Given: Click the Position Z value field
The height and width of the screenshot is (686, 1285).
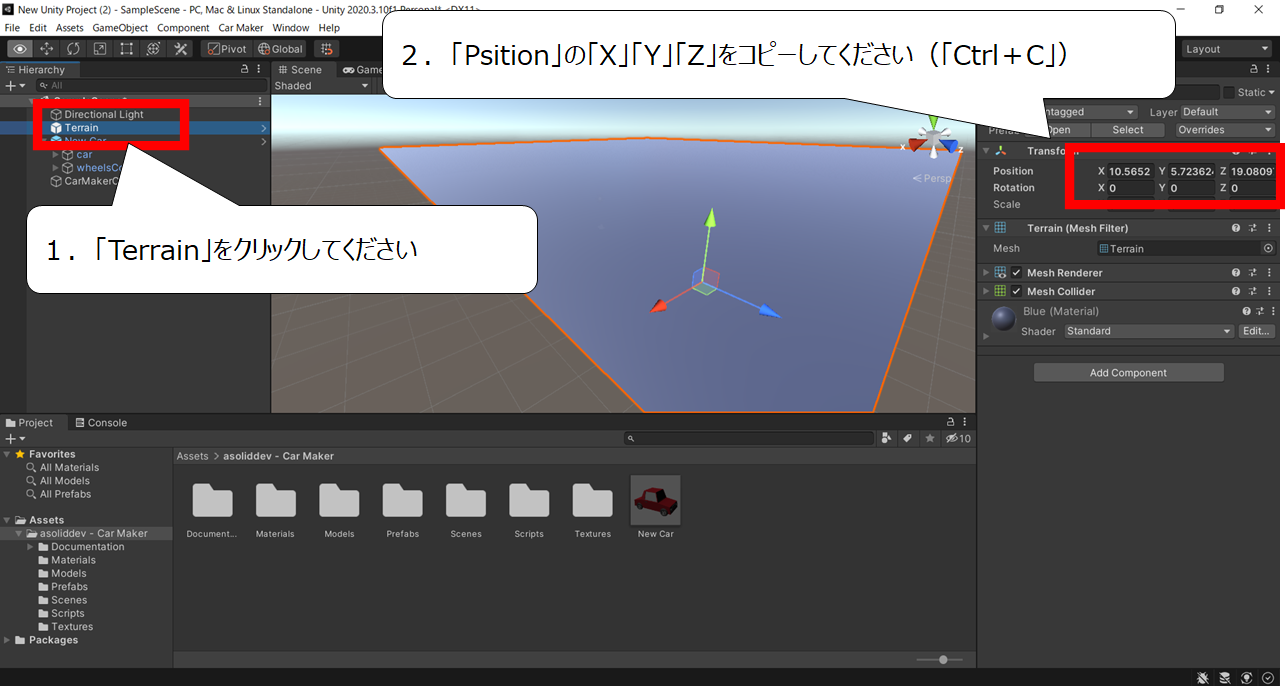Looking at the screenshot, I should pos(1252,171).
